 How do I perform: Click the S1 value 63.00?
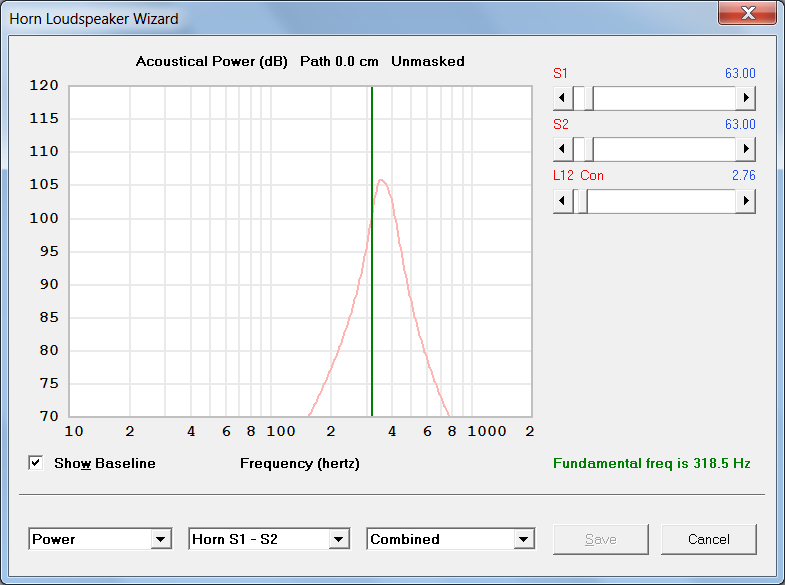[x=740, y=73]
